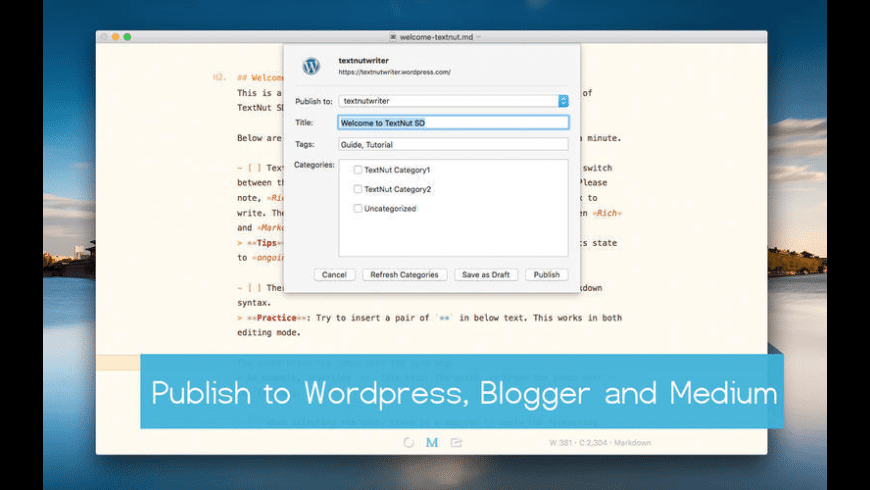This screenshot has width=870, height=490.
Task: Check the TextNut Category1 checkbox
Action: pyautogui.click(x=358, y=170)
